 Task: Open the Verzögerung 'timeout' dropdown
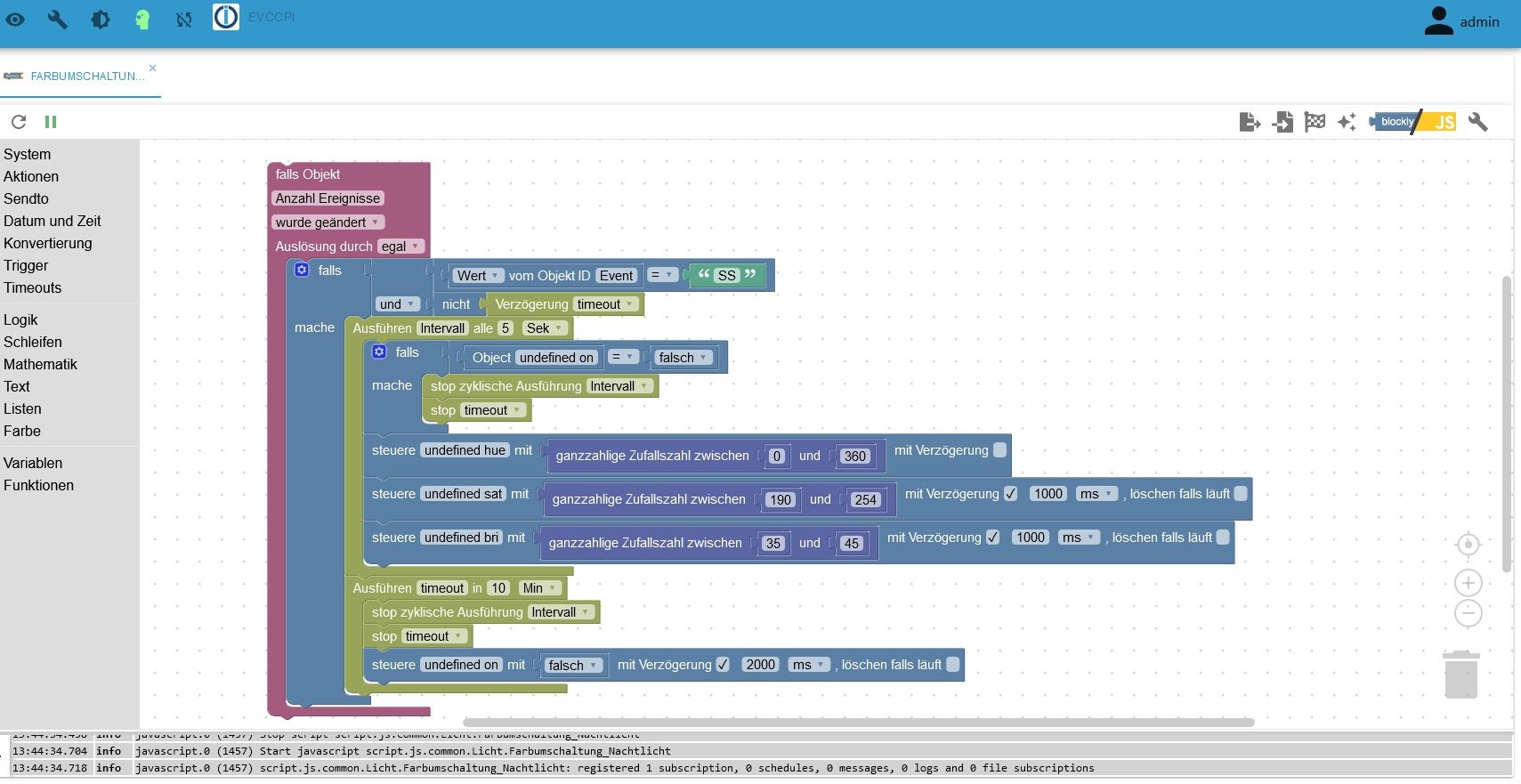pyautogui.click(x=605, y=304)
